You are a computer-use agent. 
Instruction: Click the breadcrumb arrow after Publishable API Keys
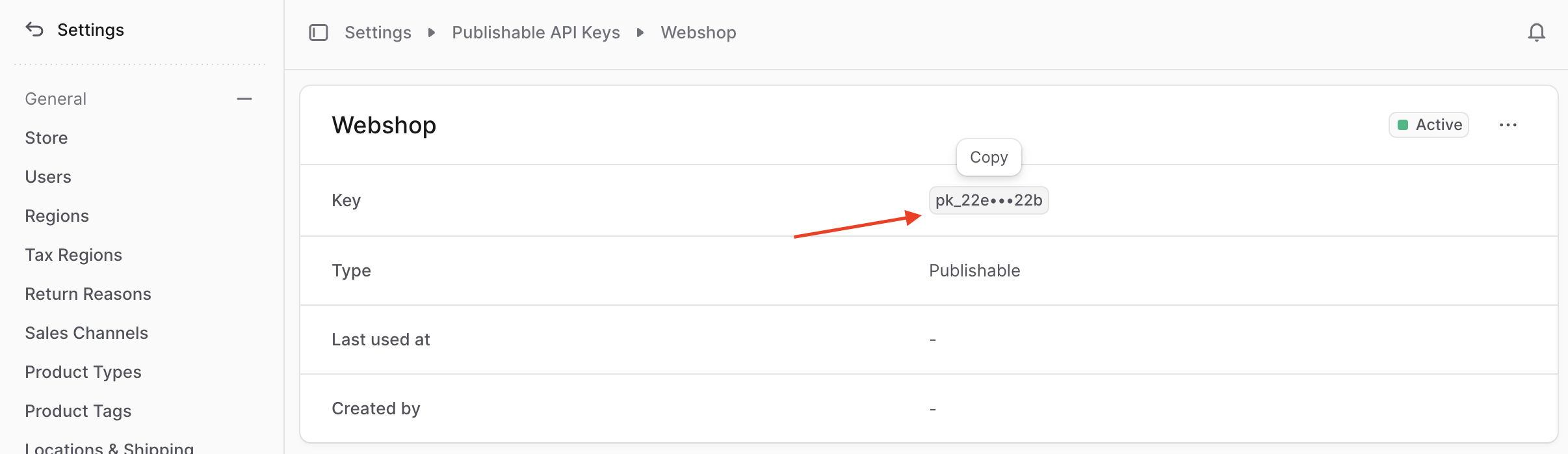pyautogui.click(x=640, y=33)
